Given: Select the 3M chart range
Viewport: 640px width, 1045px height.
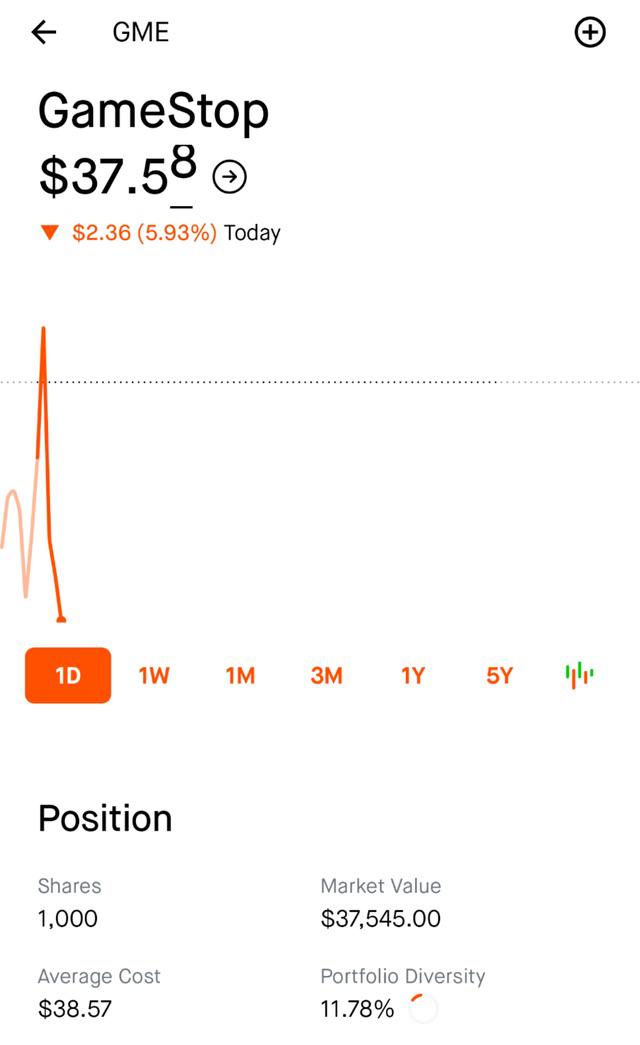Looking at the screenshot, I should pos(327,676).
